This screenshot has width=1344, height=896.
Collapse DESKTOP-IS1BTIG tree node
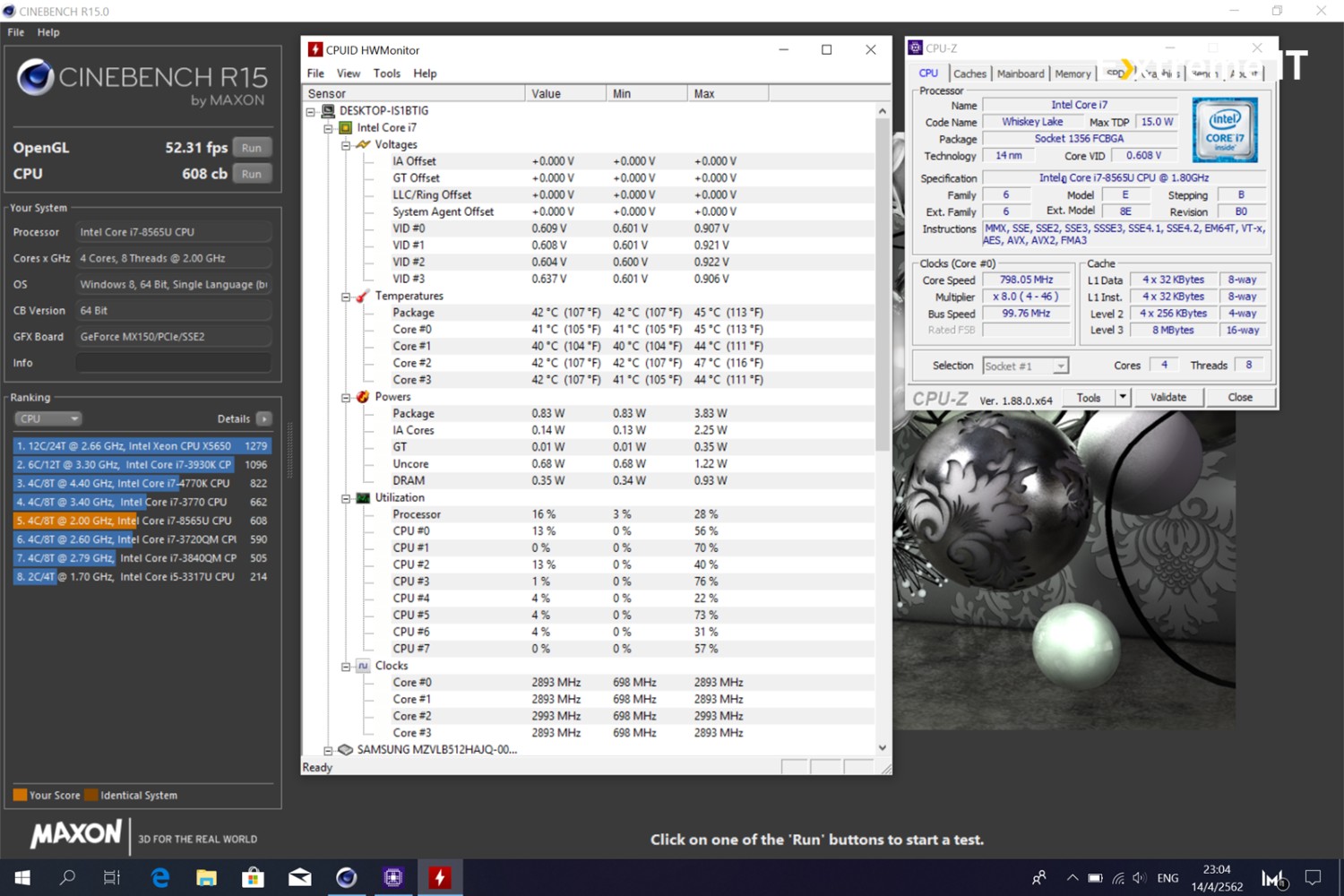311,111
